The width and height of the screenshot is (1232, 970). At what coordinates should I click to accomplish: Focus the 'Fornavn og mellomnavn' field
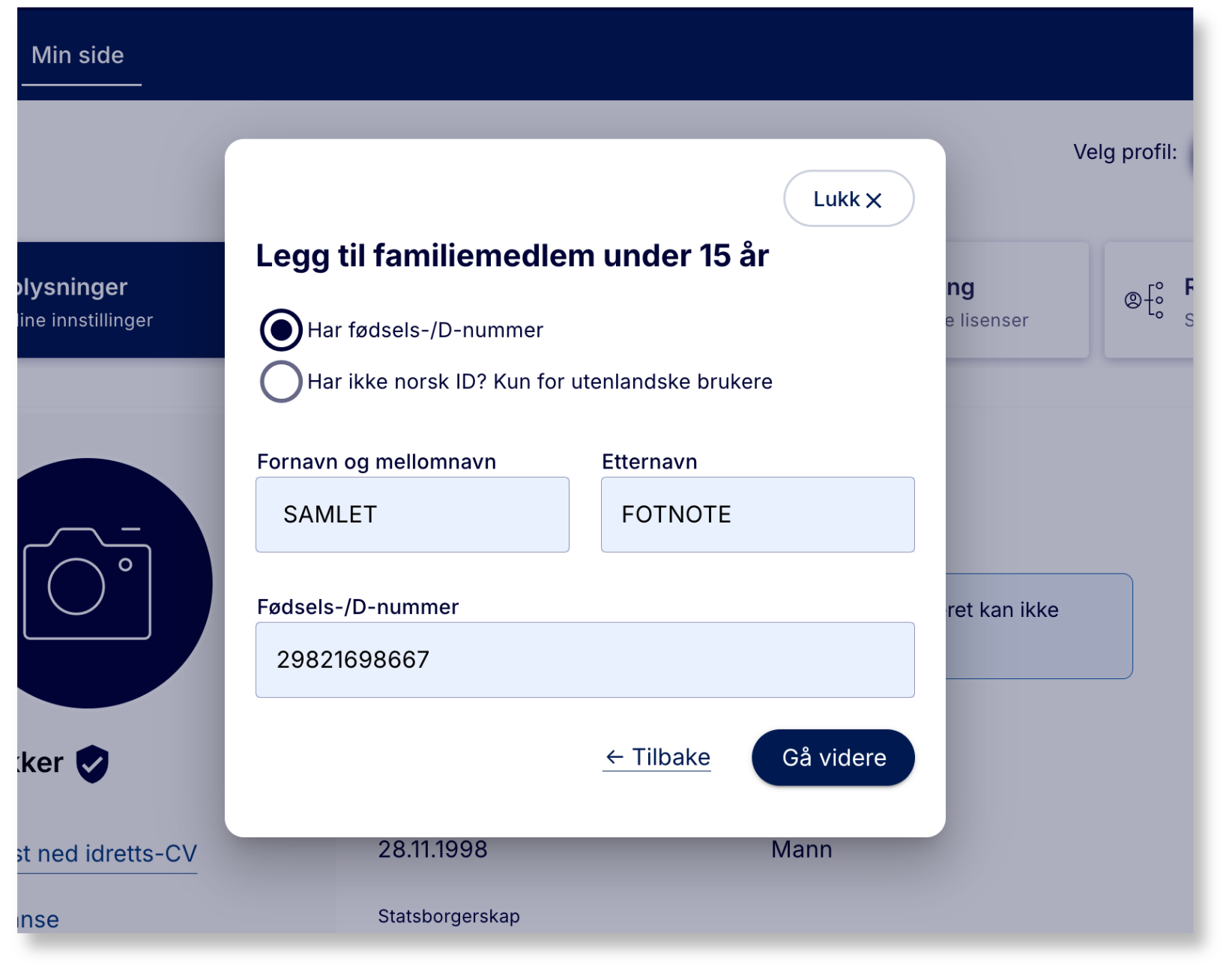click(412, 515)
